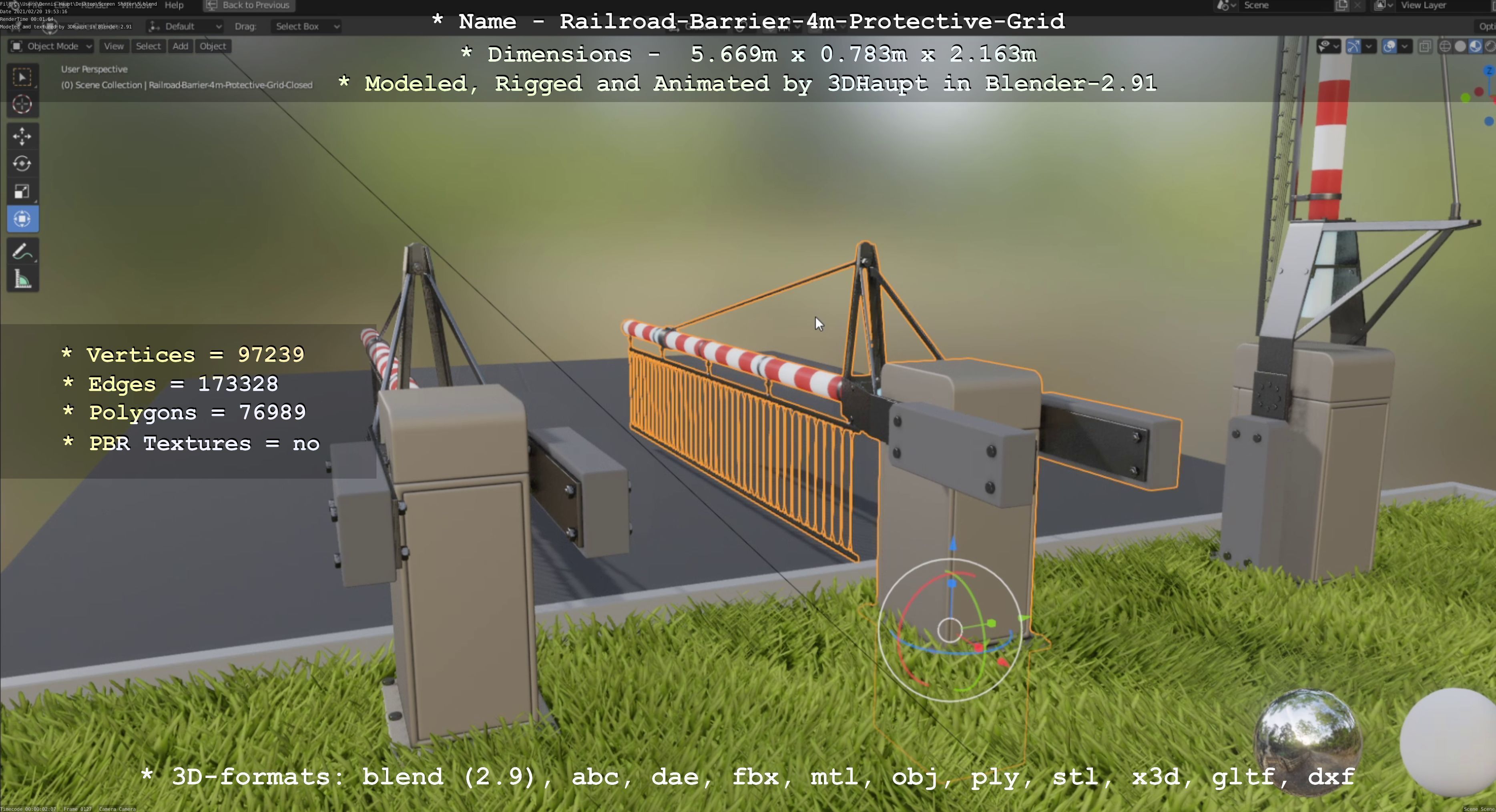Click the green negative Y axis dot
The height and width of the screenshot is (812, 1496).
[x=1466, y=98]
